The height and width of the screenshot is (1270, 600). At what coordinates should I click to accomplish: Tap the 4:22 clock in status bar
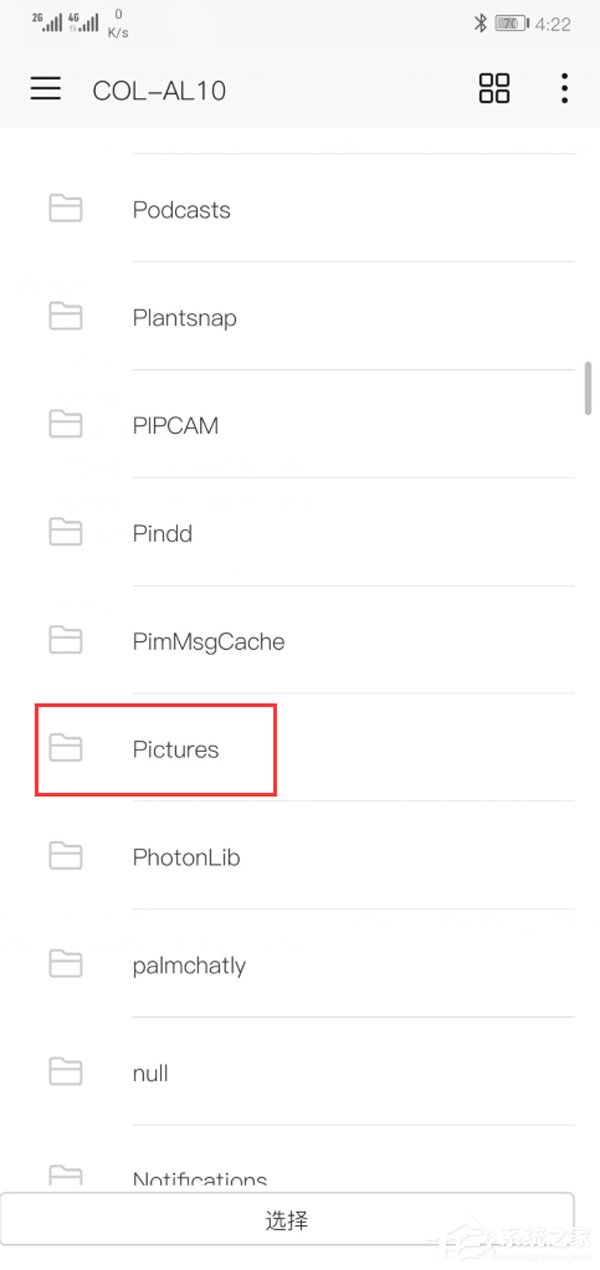pyautogui.click(x=553, y=23)
